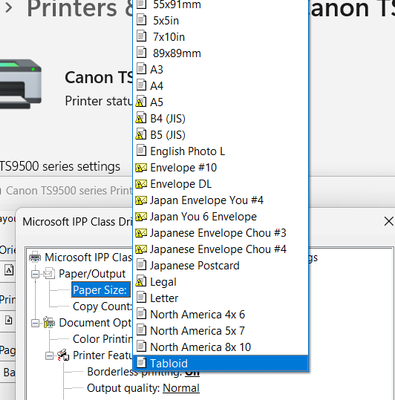Screen dimensions: 395x400
Task: Click warning icon beside B4 (JIS)
Action: pos(141,118)
